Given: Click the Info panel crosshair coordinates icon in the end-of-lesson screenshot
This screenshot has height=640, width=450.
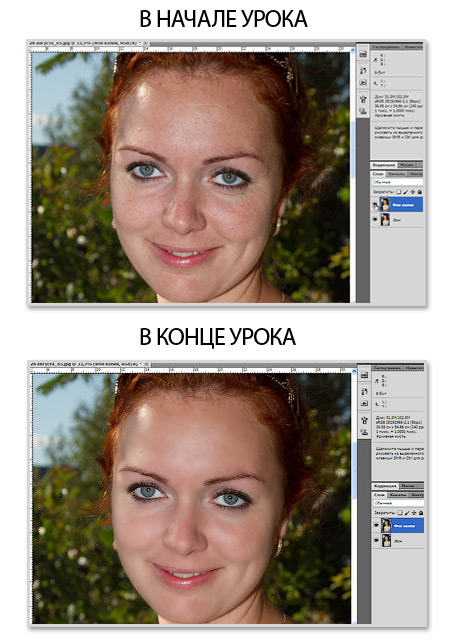Looking at the screenshot, I should click(376, 404).
